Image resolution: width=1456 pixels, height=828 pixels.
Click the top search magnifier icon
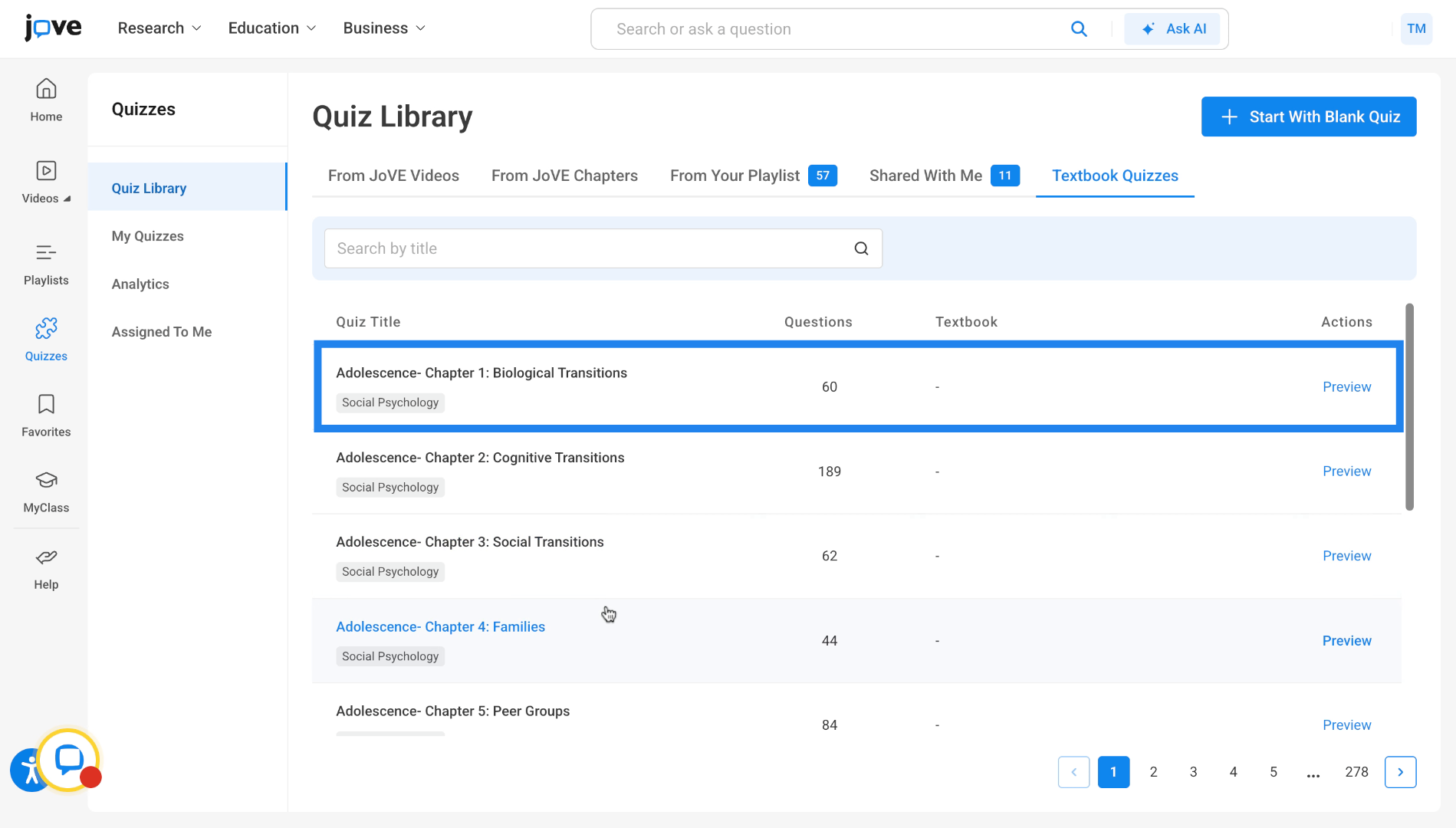tap(1078, 29)
